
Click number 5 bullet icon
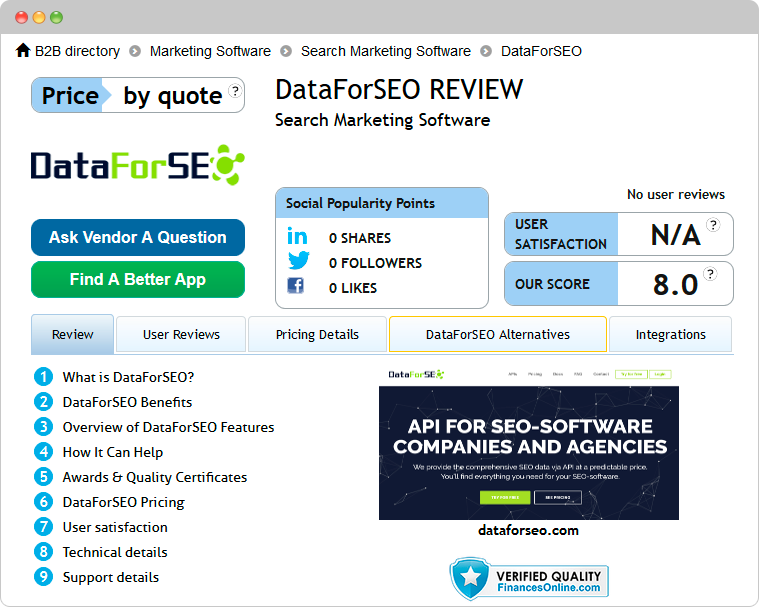click(x=44, y=477)
